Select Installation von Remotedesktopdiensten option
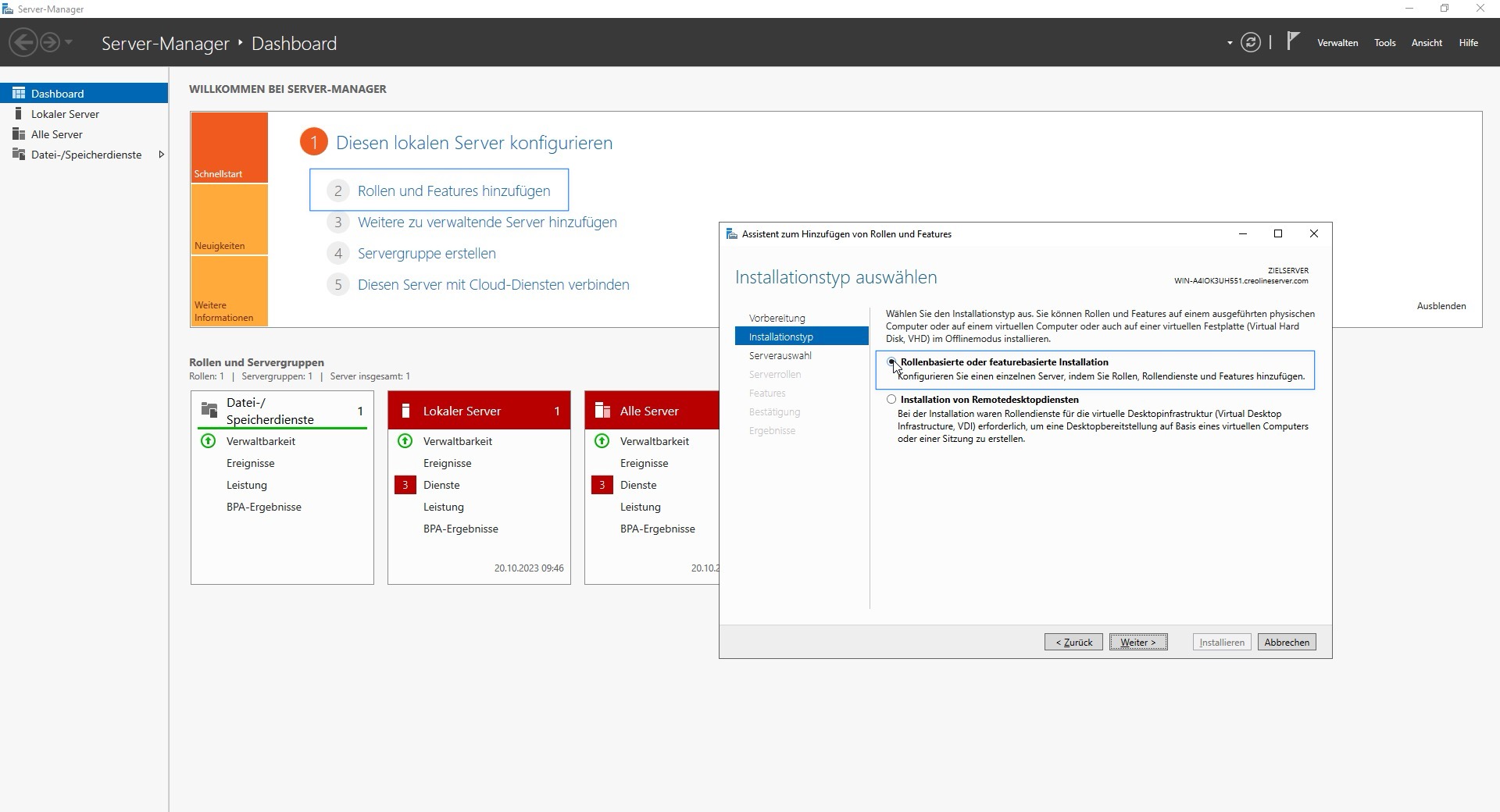This screenshot has width=1500, height=812. [x=891, y=400]
